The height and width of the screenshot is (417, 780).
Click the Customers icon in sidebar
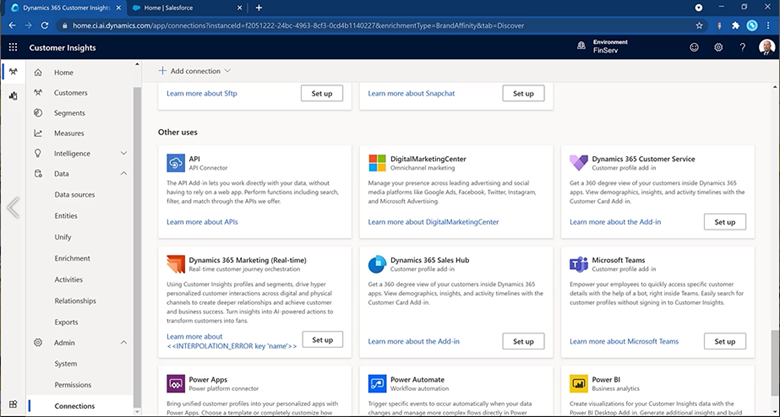[38, 93]
